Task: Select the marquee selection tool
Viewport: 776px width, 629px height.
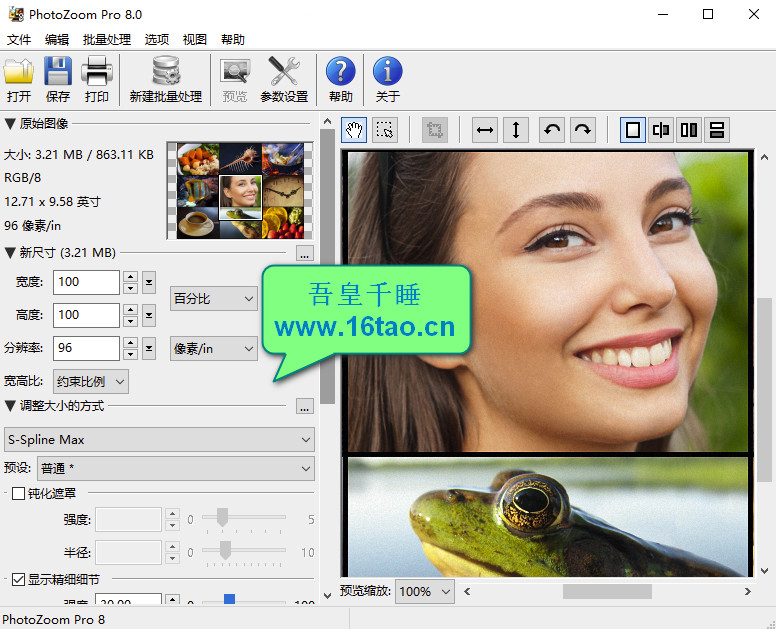Action: click(x=385, y=130)
